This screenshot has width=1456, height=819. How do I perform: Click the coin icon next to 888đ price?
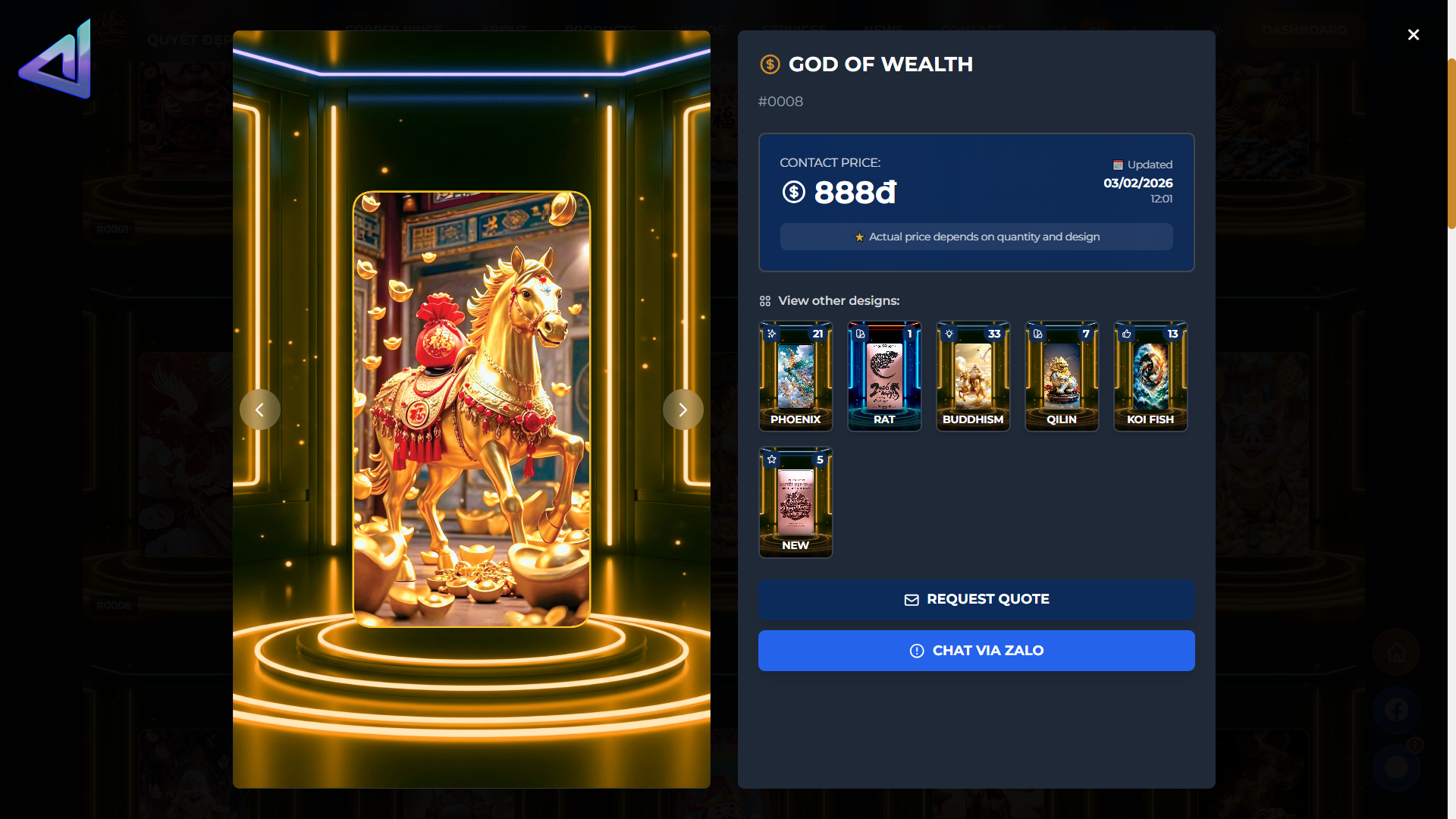pyautogui.click(x=794, y=192)
